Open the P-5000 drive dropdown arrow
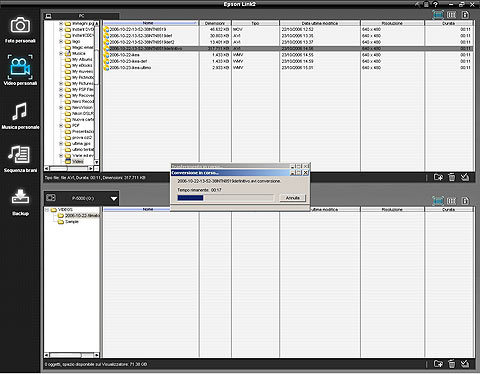 pyautogui.click(x=114, y=199)
